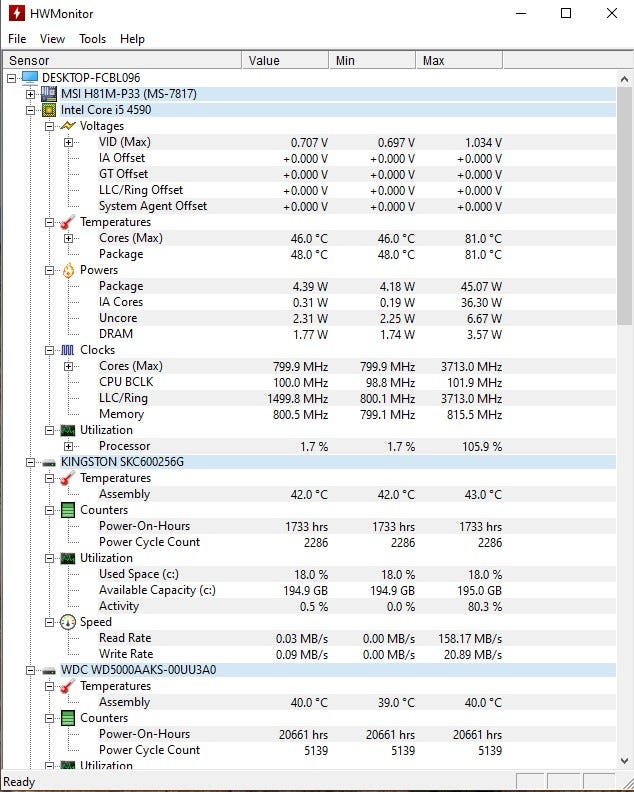634x792 pixels.
Task: Open the File menu
Action: point(17,39)
